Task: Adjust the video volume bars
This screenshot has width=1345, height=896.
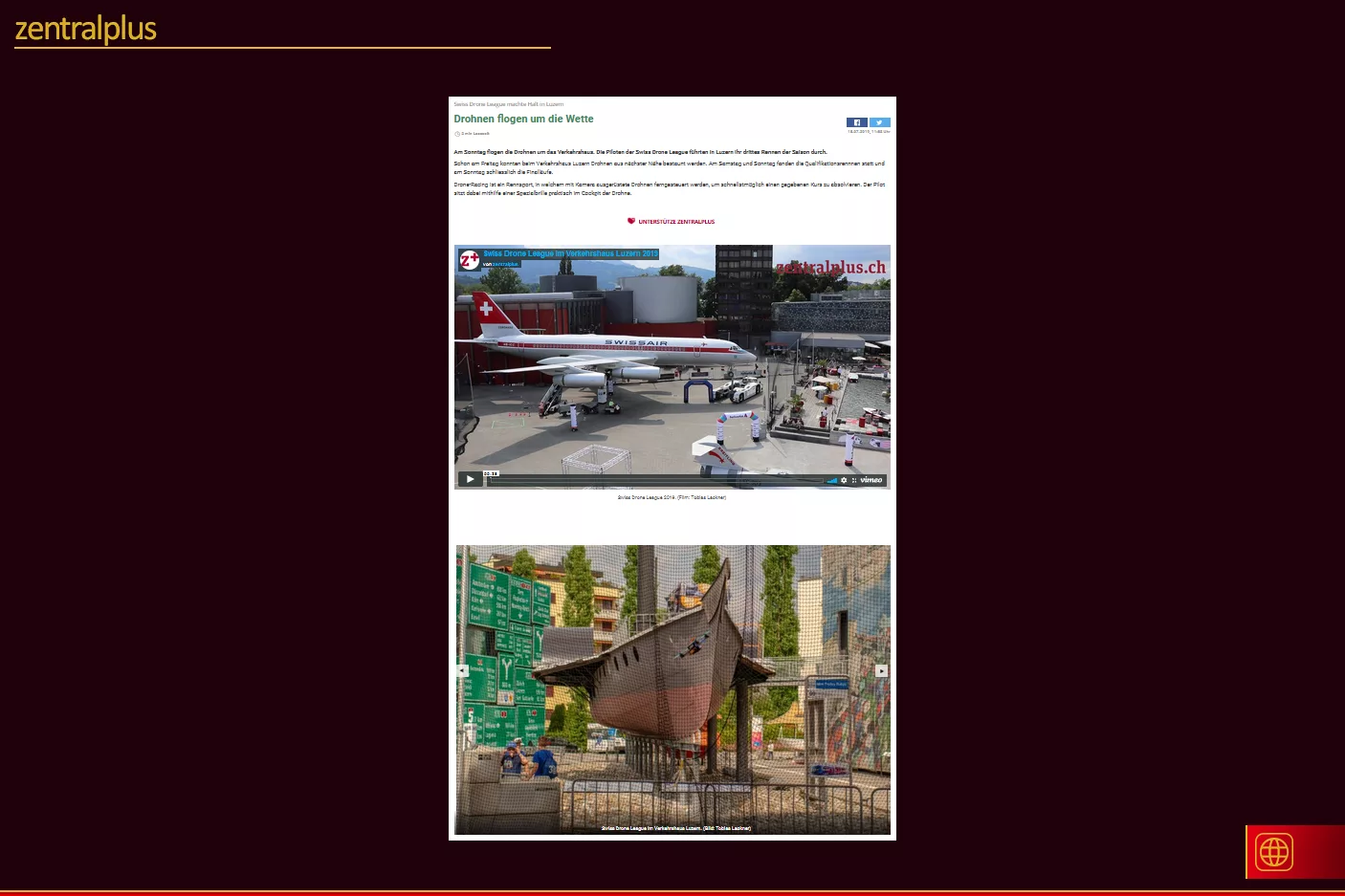Action: (832, 480)
